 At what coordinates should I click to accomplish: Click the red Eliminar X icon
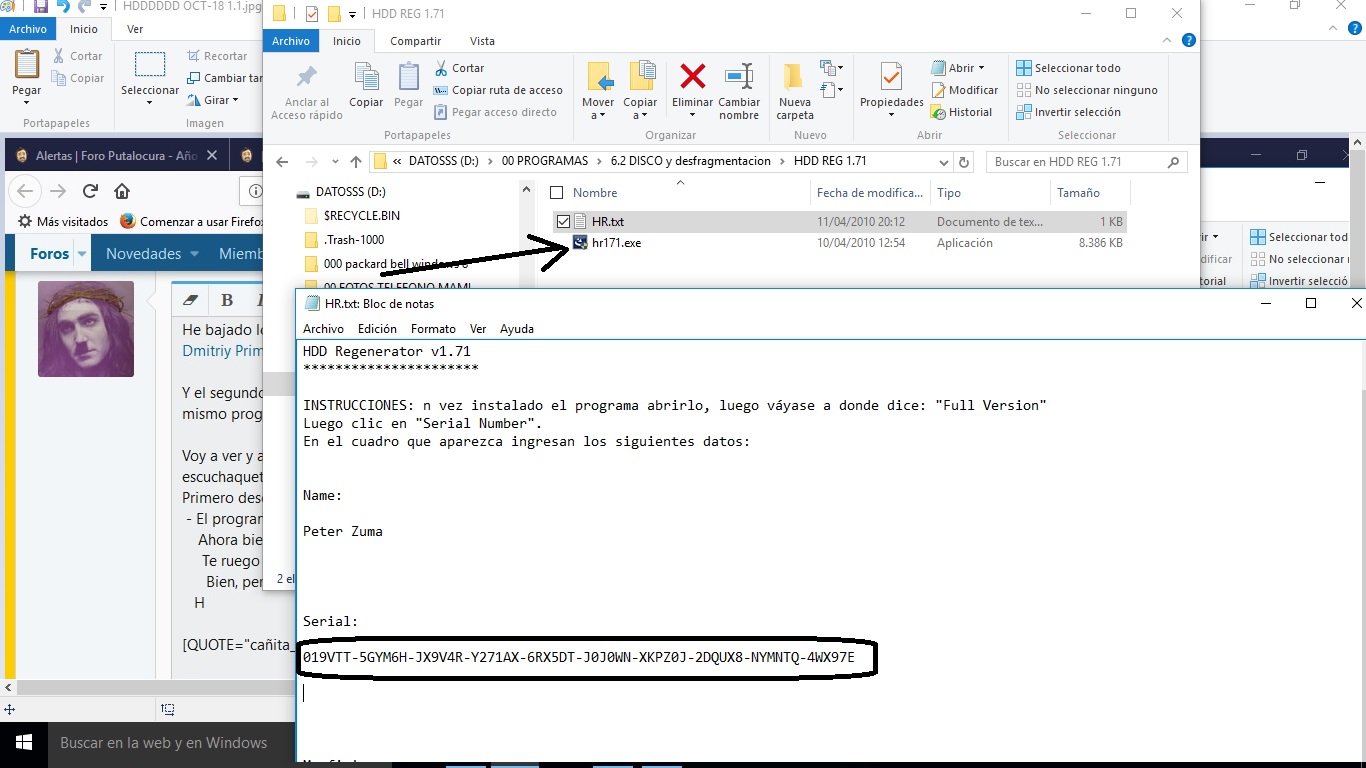coord(692,77)
